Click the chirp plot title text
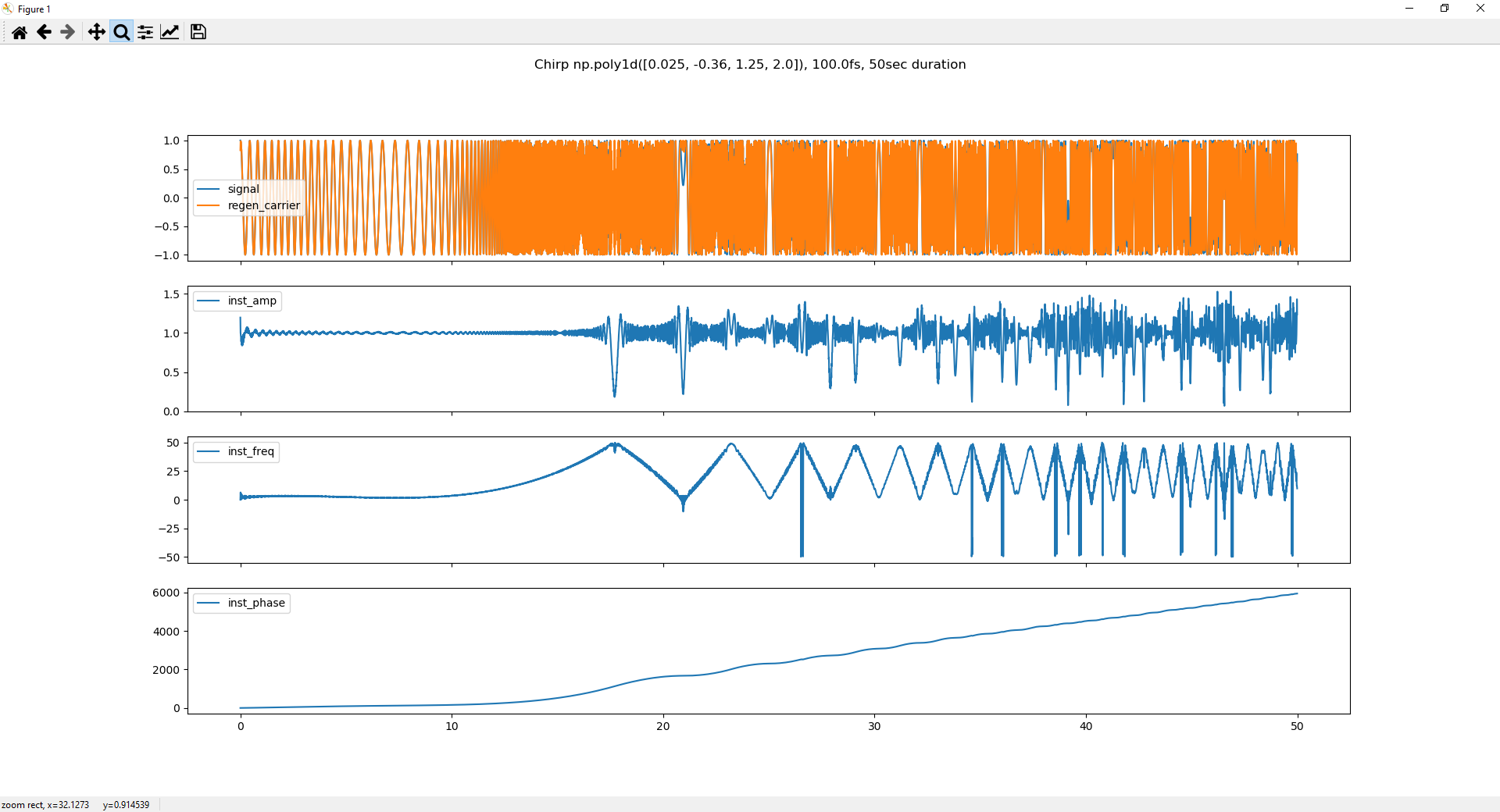This screenshot has width=1500, height=812. pos(750,64)
